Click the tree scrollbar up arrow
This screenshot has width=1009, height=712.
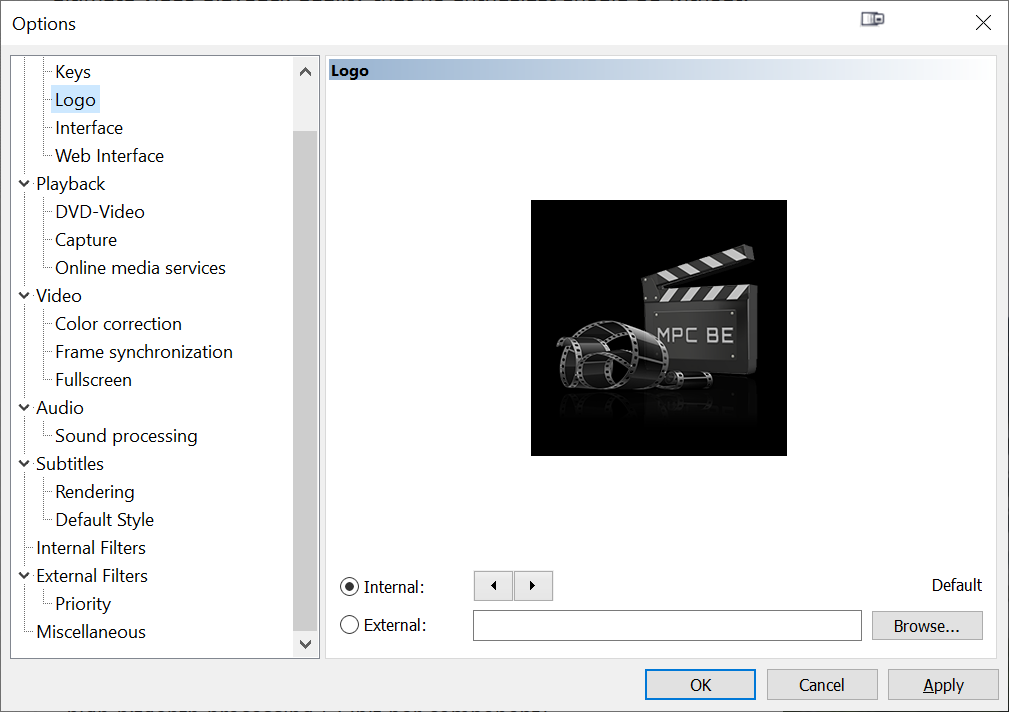coord(306,72)
